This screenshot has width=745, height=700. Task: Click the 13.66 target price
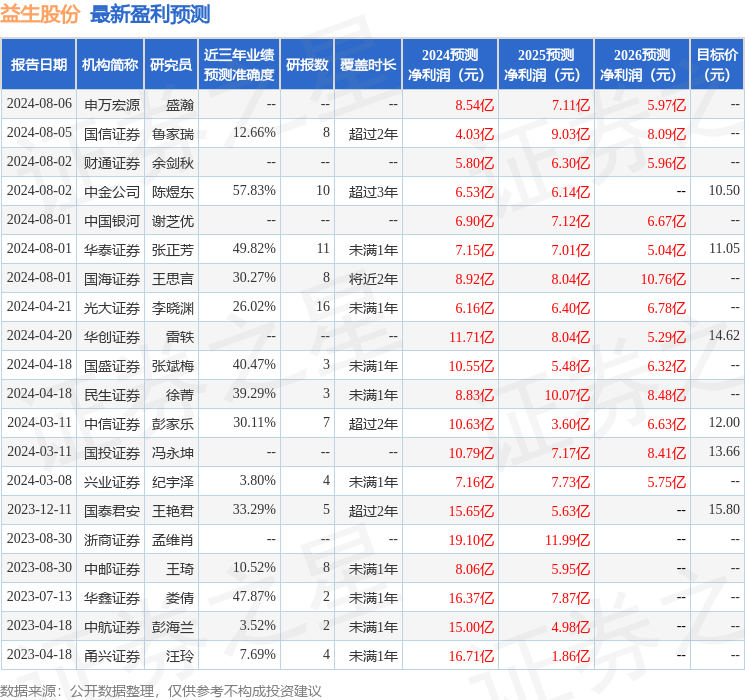[x=724, y=451]
